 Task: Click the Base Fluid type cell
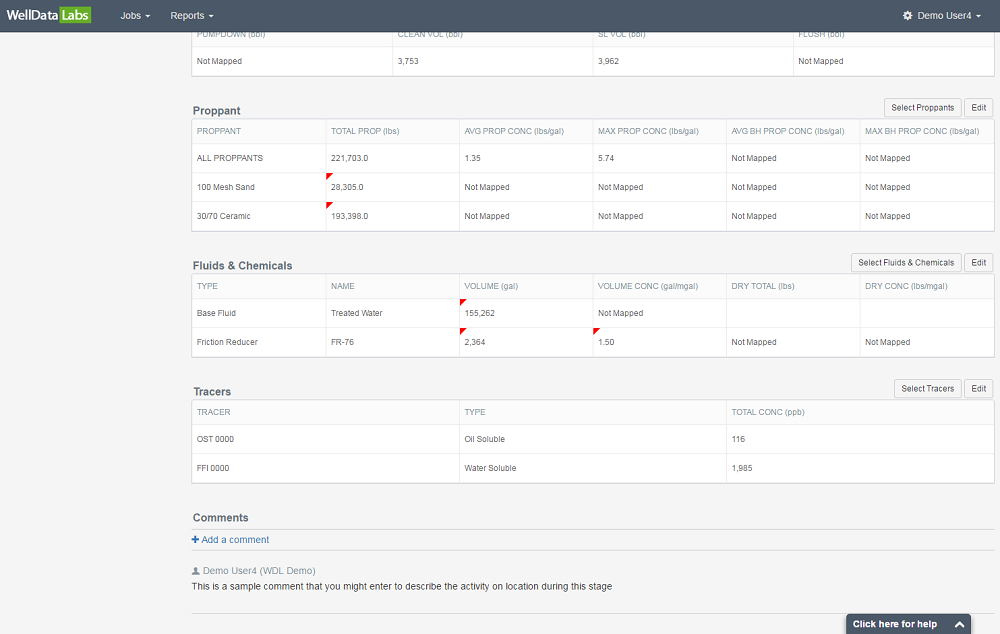pos(216,313)
